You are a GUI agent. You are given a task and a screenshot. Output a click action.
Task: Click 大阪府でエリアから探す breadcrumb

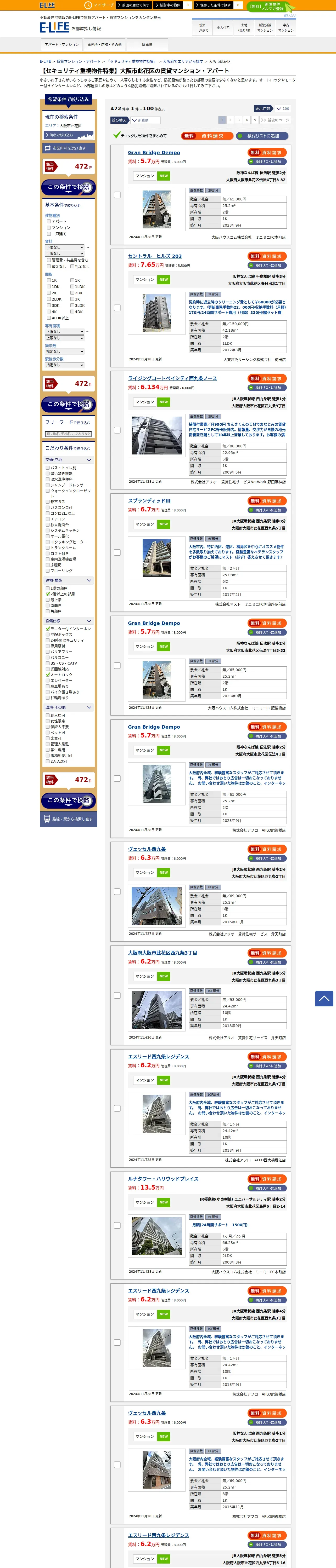click(x=183, y=61)
